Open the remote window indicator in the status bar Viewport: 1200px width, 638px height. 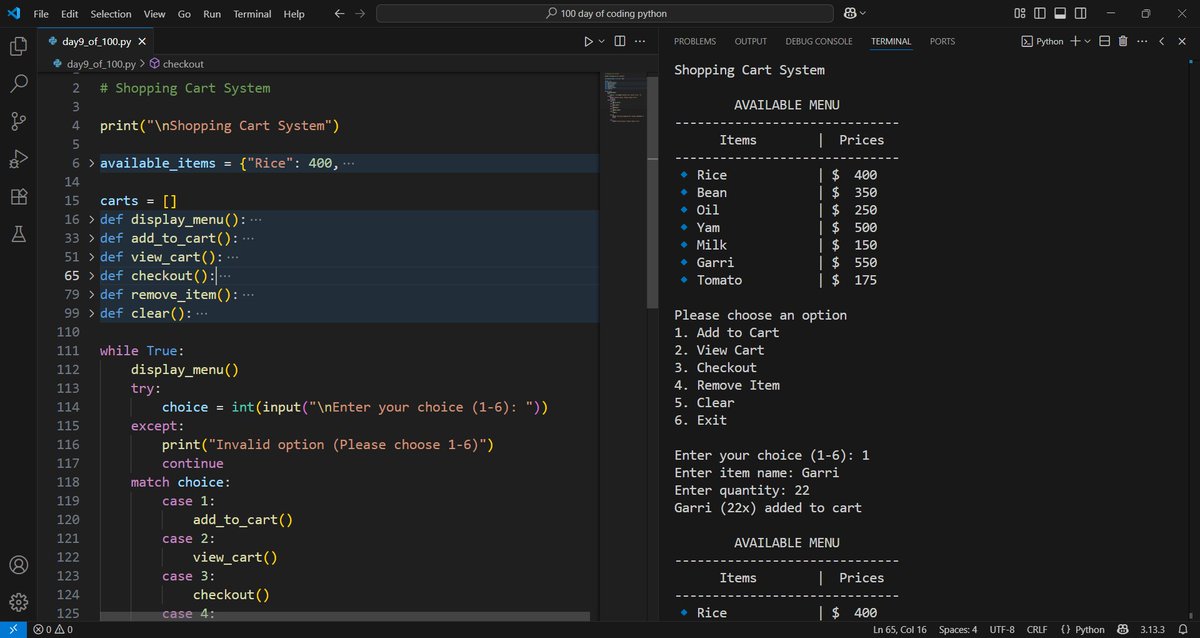tap(12, 629)
